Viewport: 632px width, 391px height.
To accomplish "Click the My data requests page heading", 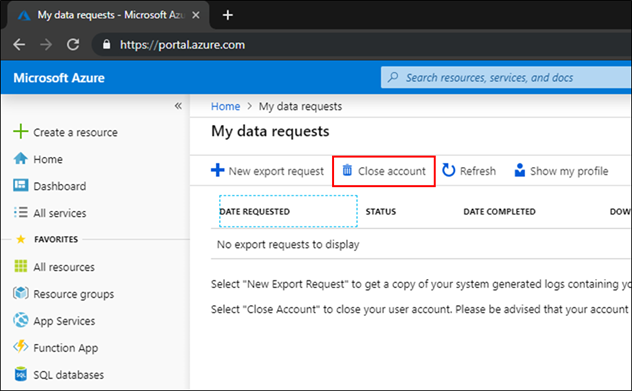I will [270, 131].
